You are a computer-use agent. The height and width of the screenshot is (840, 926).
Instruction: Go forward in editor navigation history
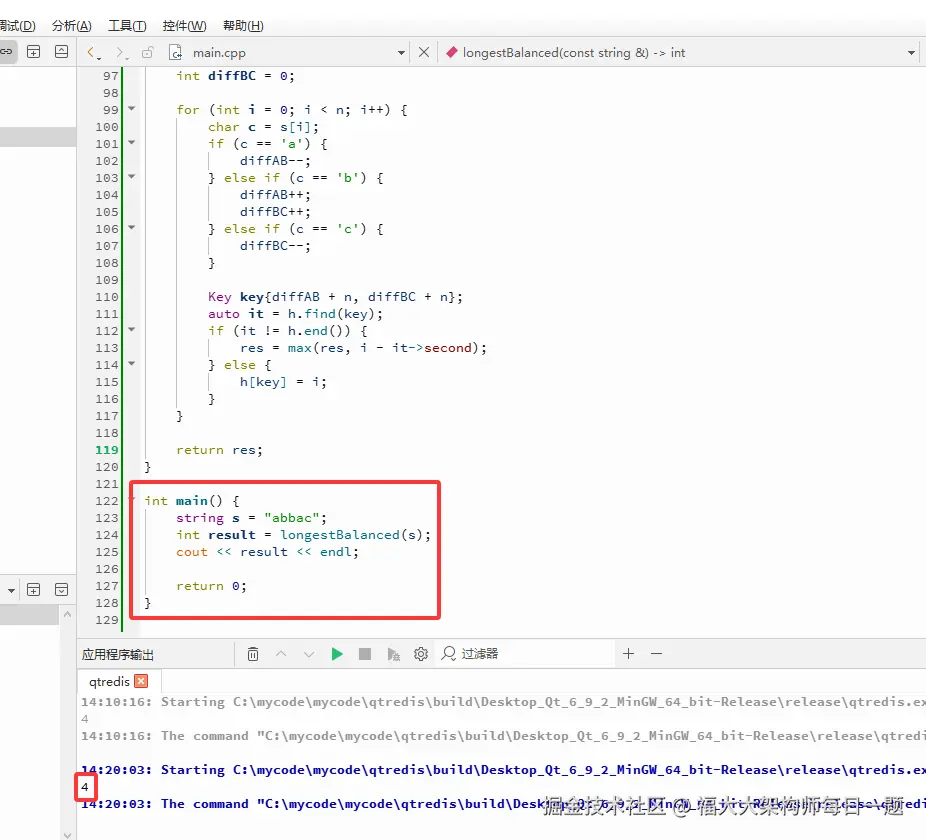120,53
